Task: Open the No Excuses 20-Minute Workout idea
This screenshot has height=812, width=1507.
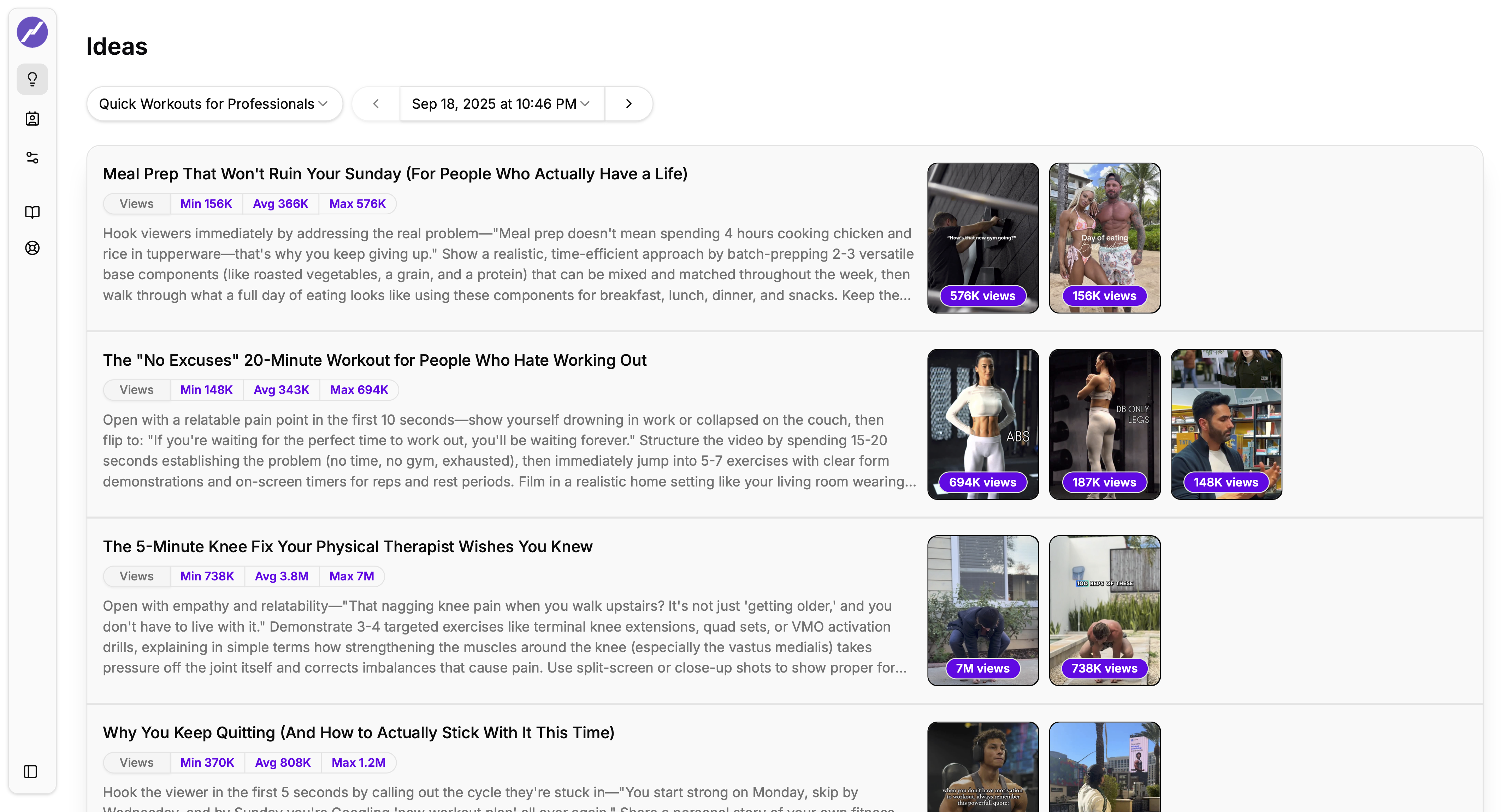Action: click(374, 361)
